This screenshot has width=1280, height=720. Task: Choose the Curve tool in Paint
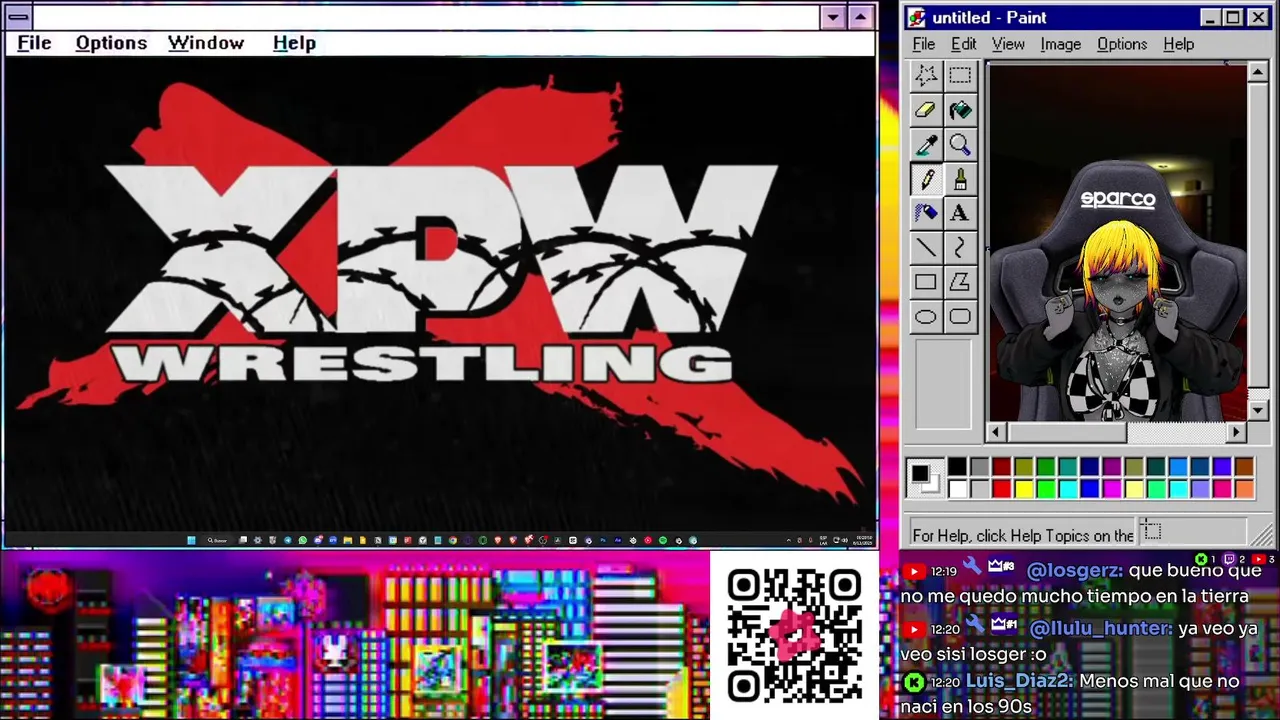pos(960,248)
